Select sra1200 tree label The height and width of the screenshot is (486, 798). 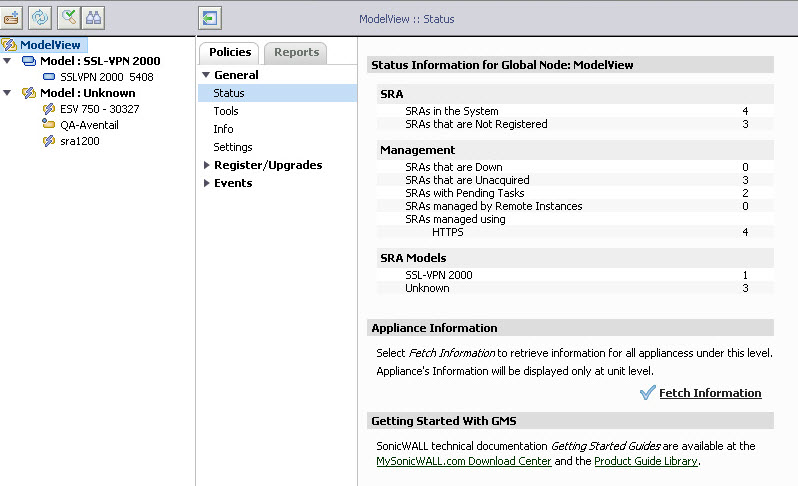pyautogui.click(x=79, y=141)
